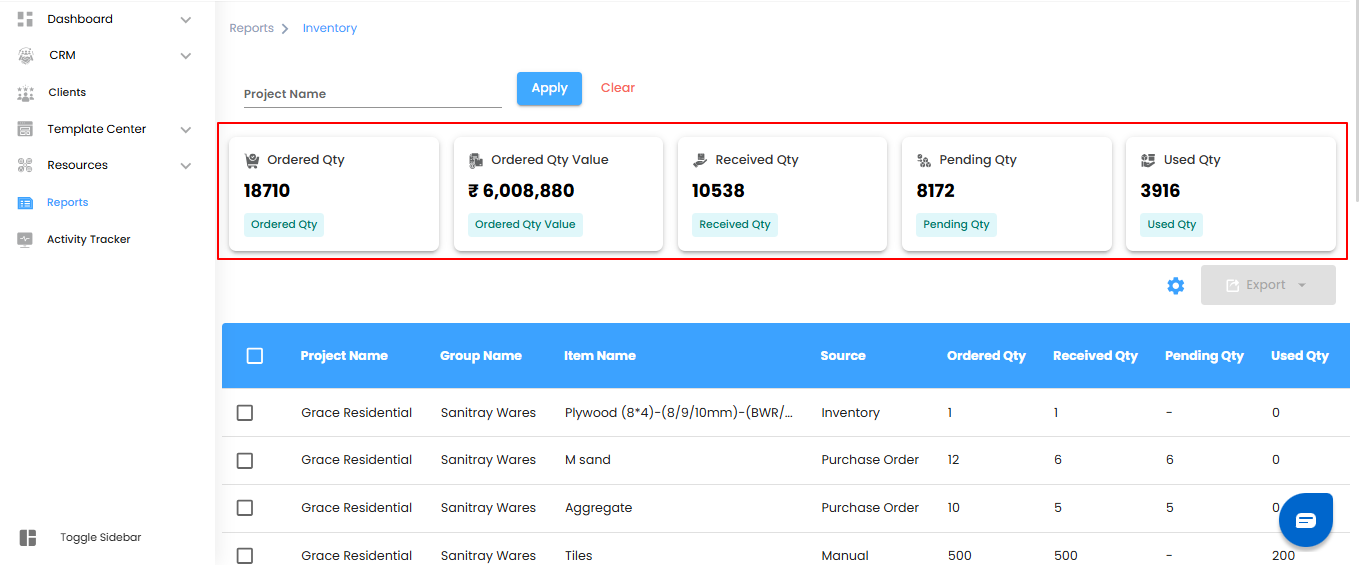Toggle the select-all checkbox in table header
The image size is (1364, 565).
point(255,356)
